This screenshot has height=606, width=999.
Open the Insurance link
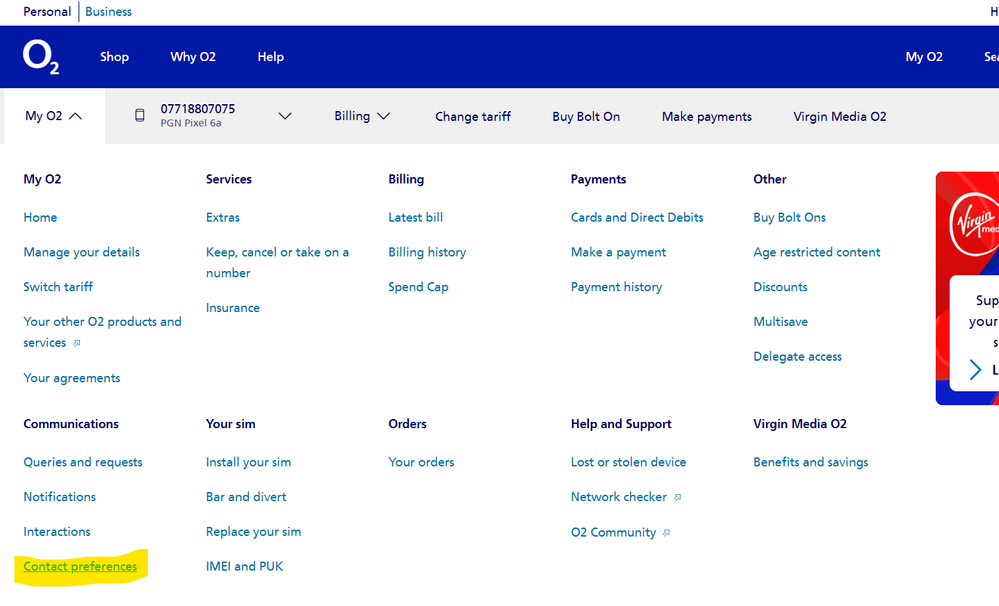[233, 308]
